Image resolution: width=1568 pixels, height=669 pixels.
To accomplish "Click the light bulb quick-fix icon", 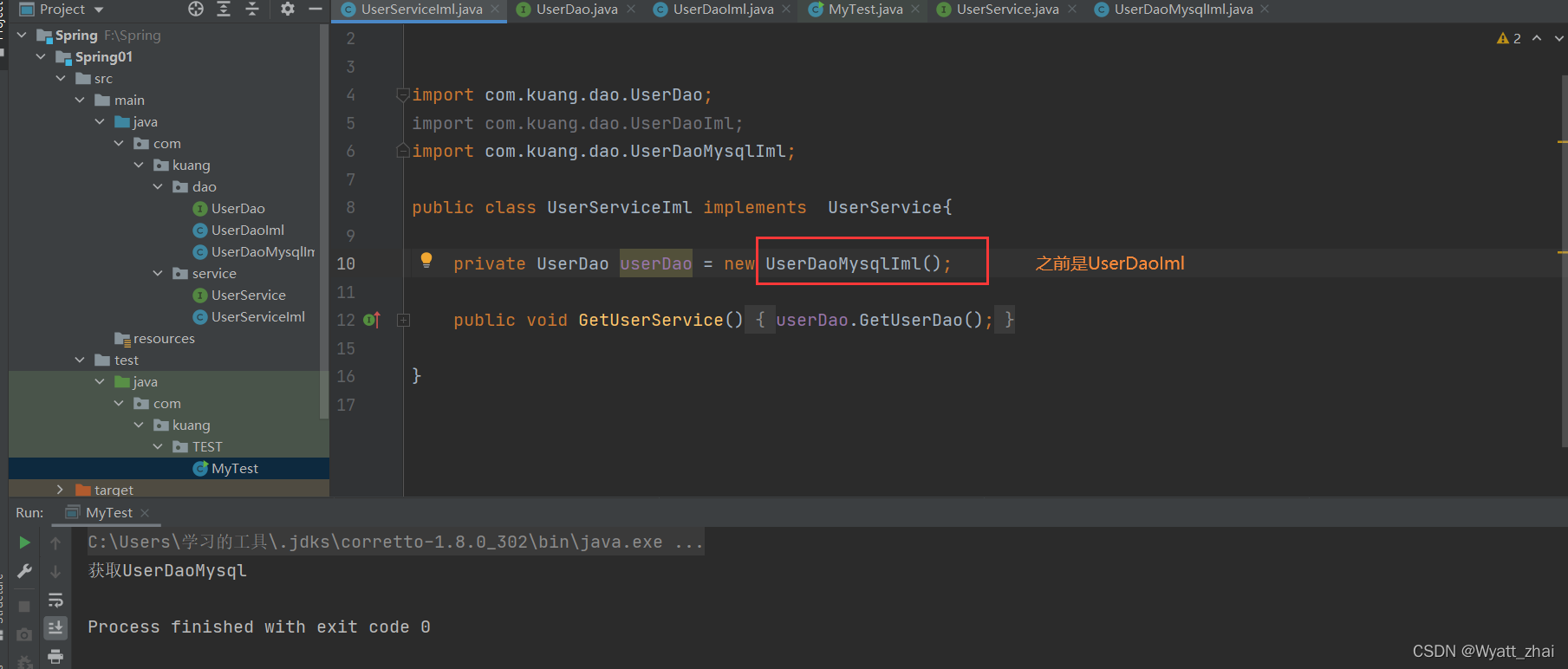I will pyautogui.click(x=426, y=260).
